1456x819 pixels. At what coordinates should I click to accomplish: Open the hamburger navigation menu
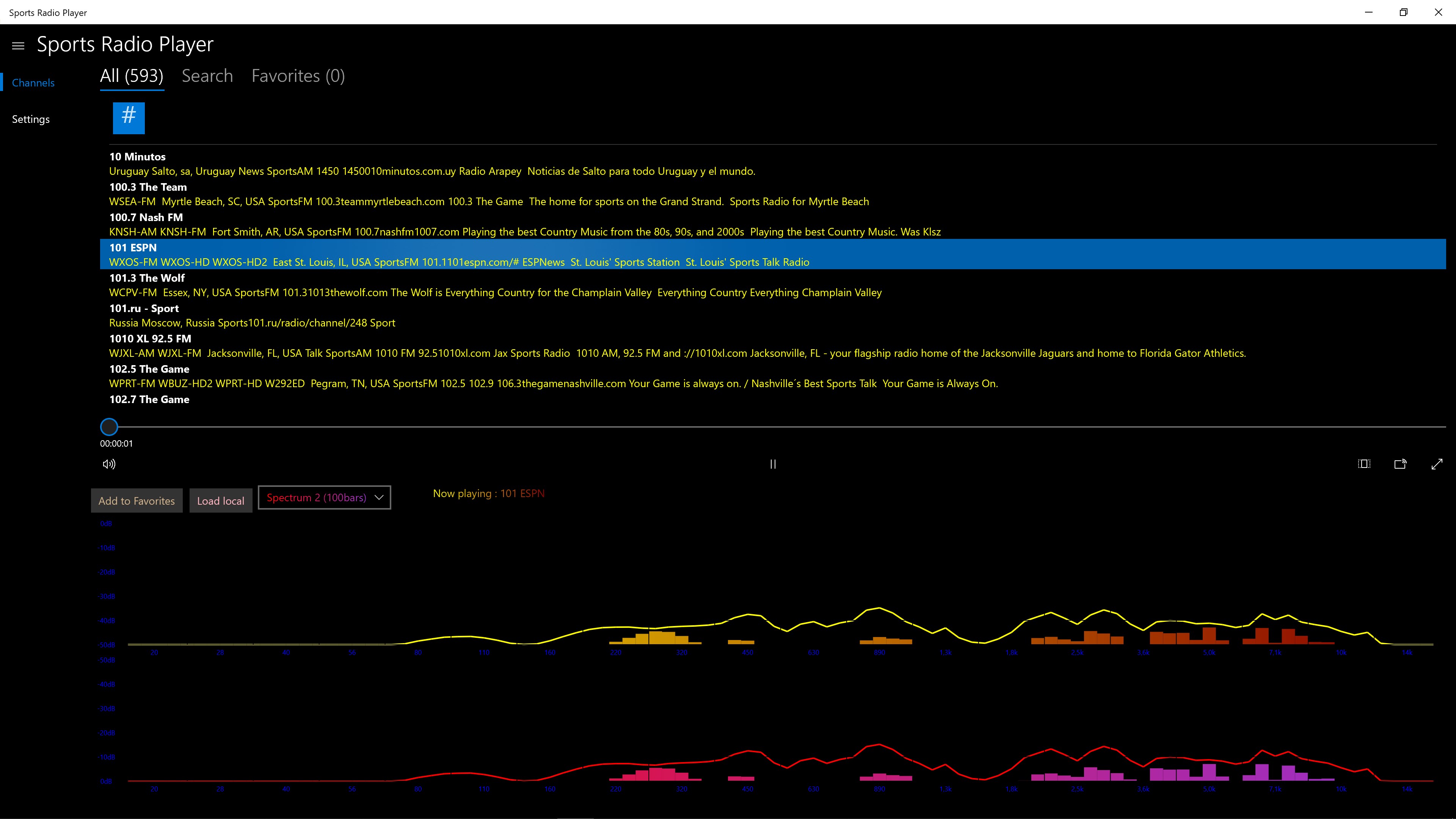pyautogui.click(x=18, y=46)
